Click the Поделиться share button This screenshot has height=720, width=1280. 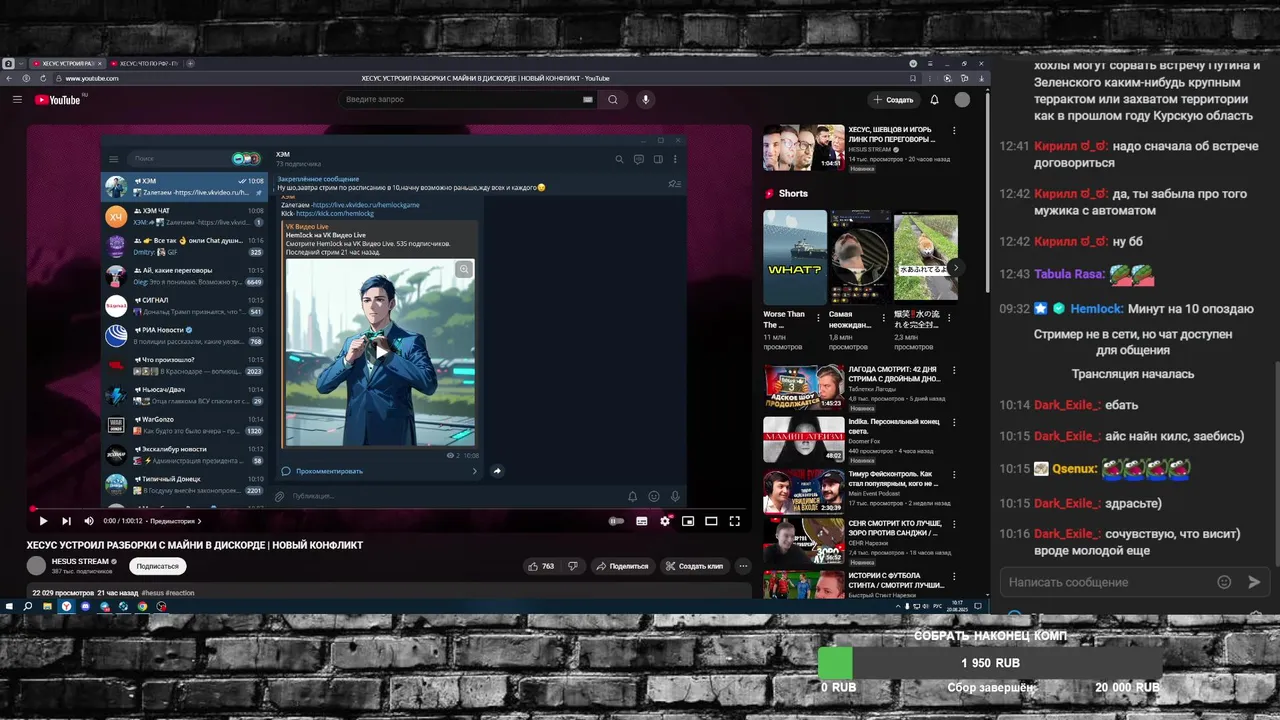[621, 566]
